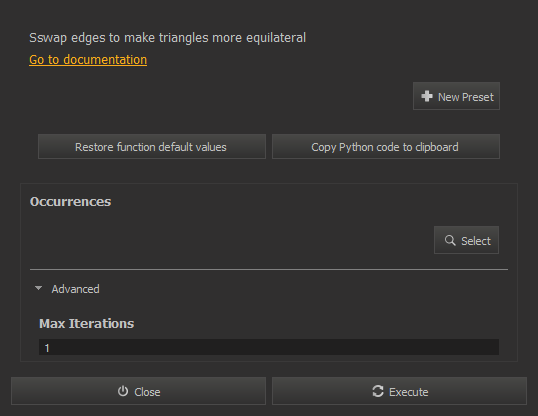538x416 pixels.
Task: Click the value 1 in Max Iterations
Action: 47,348
